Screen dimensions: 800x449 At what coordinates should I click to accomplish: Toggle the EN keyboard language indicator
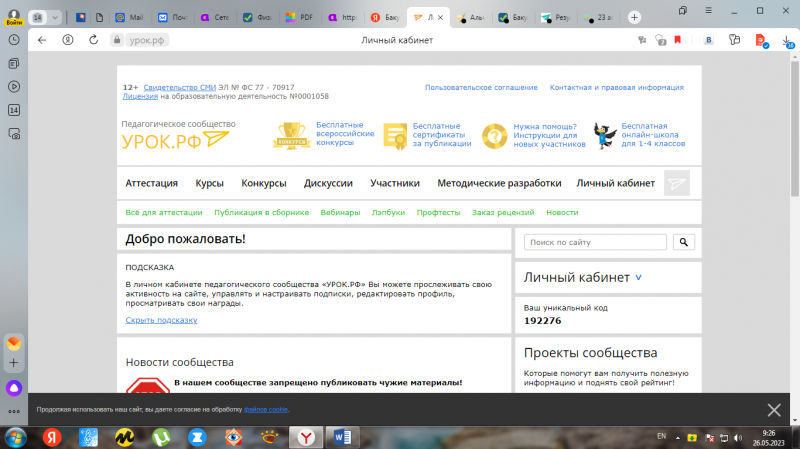tap(661, 436)
